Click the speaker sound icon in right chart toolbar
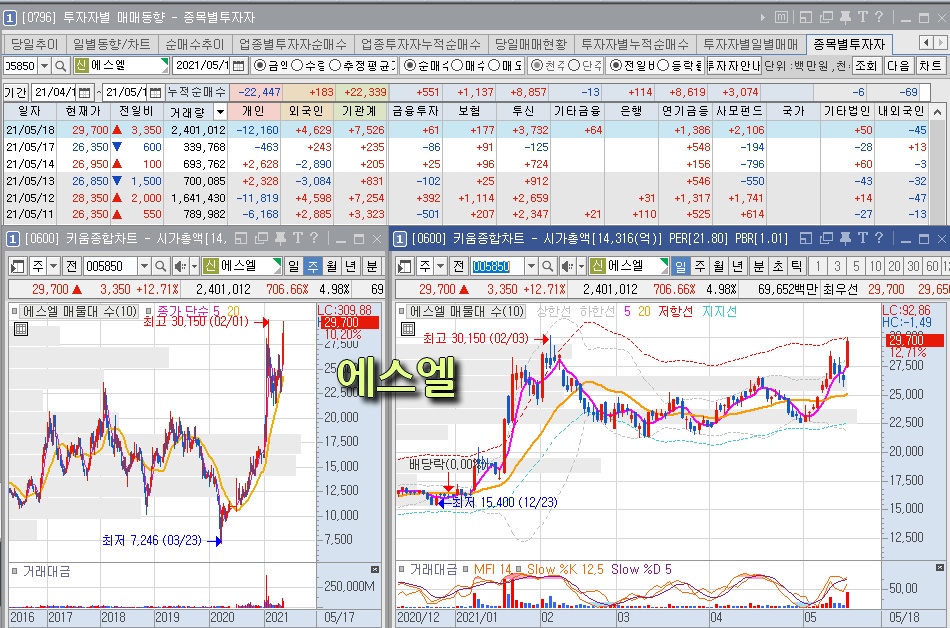Screen dimensions: 950x628 567,266
